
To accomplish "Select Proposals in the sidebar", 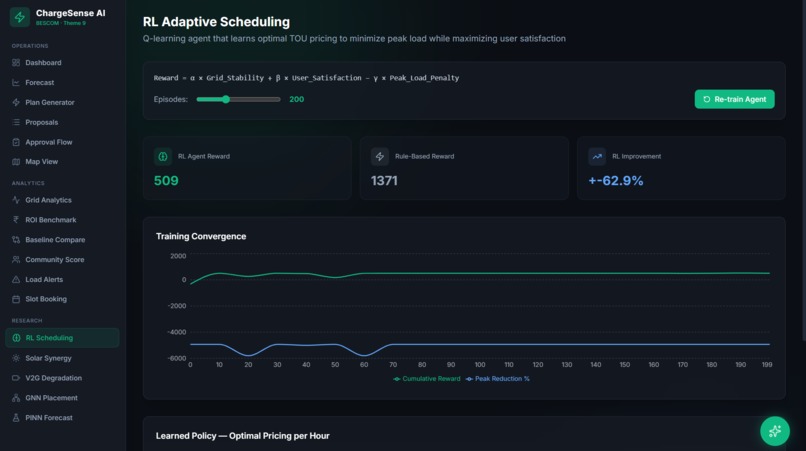I will [x=62, y=122].
